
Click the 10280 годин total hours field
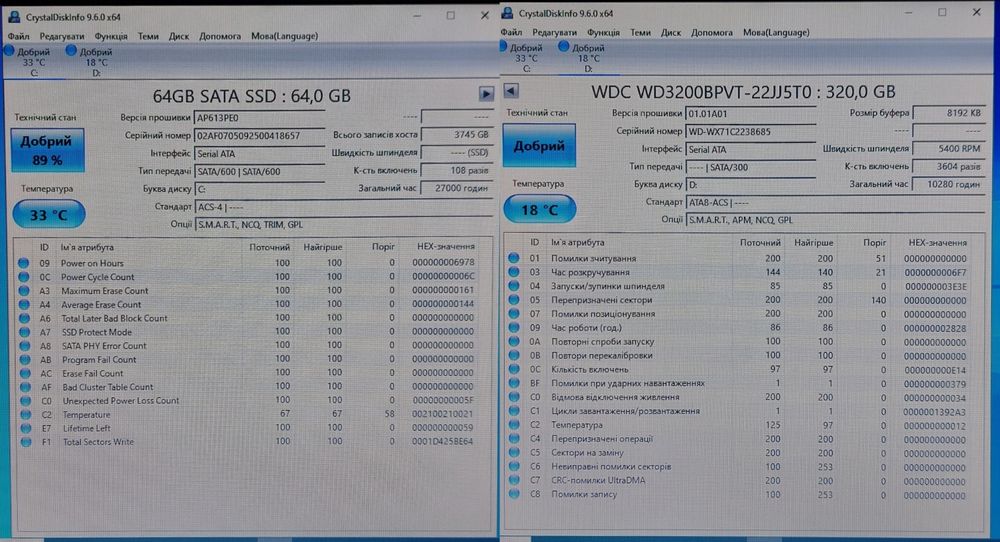point(949,184)
